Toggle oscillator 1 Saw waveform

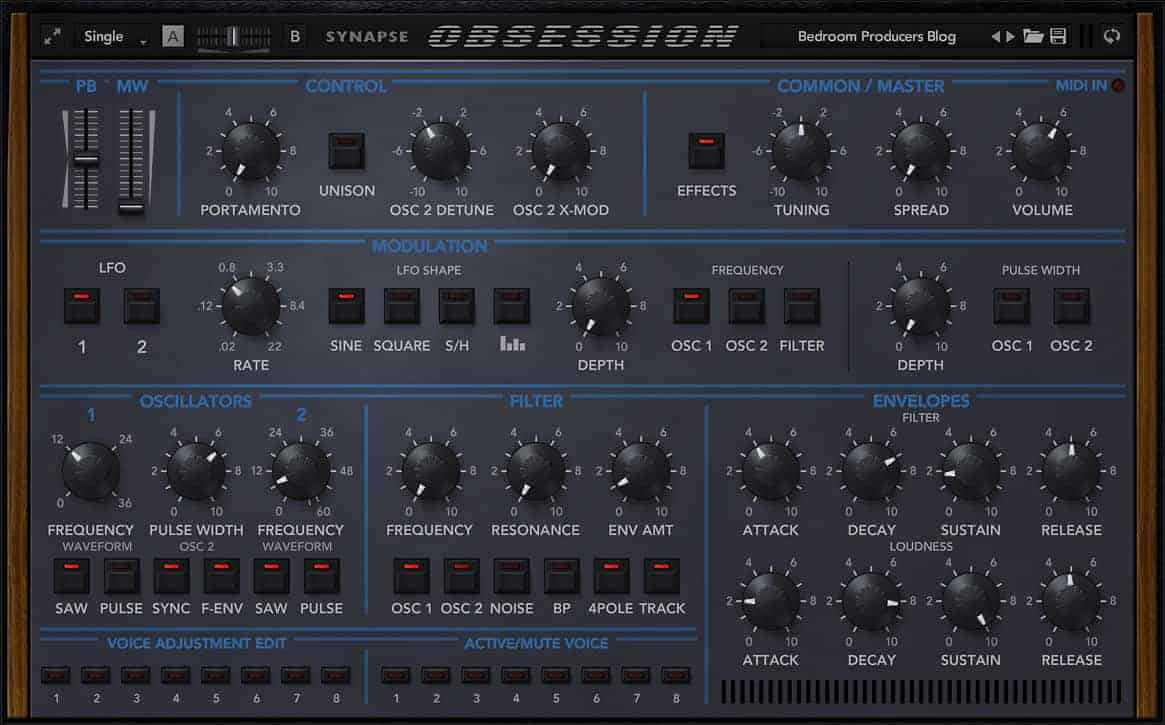point(71,576)
